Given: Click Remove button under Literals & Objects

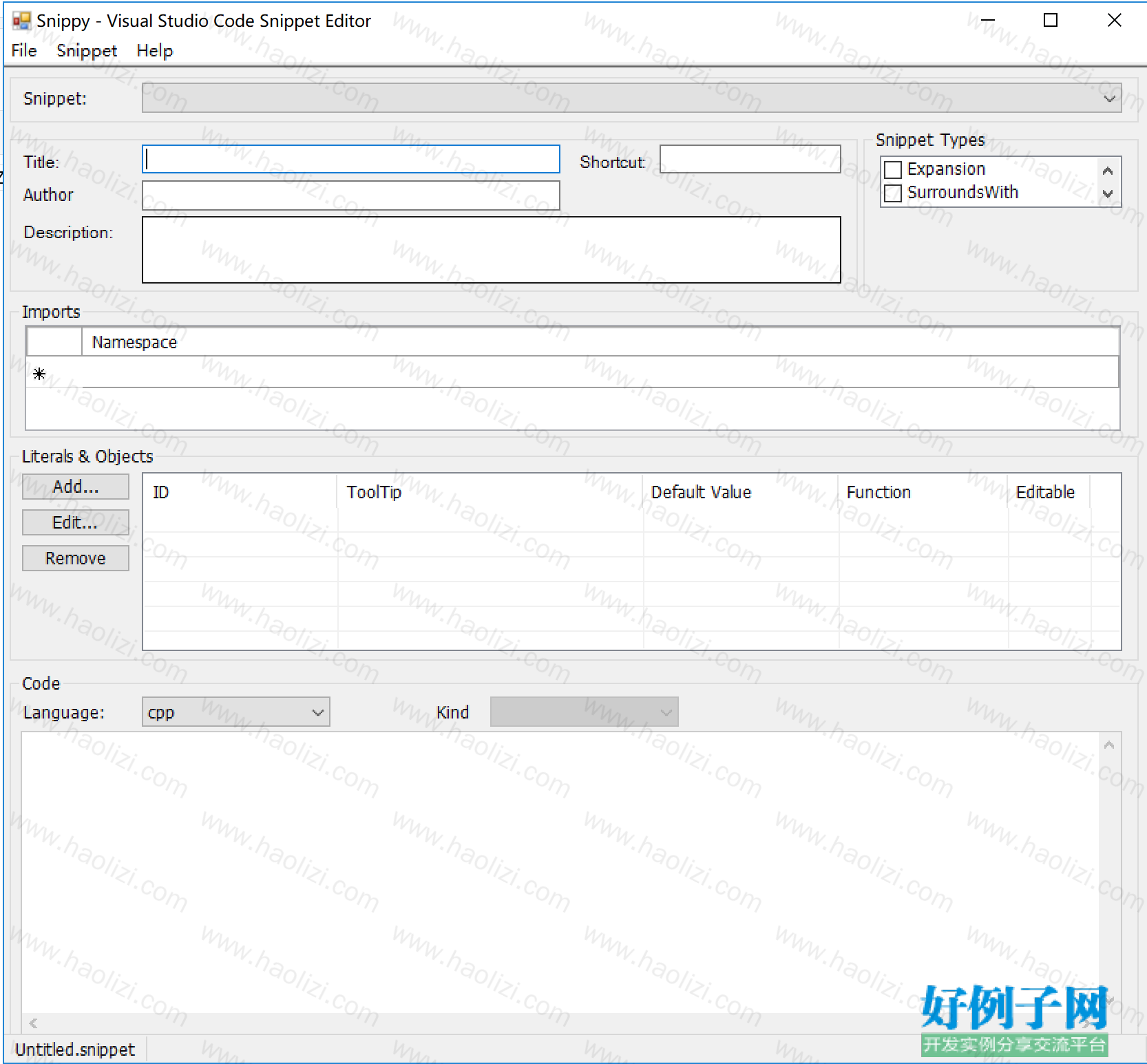Looking at the screenshot, I should pyautogui.click(x=76, y=558).
